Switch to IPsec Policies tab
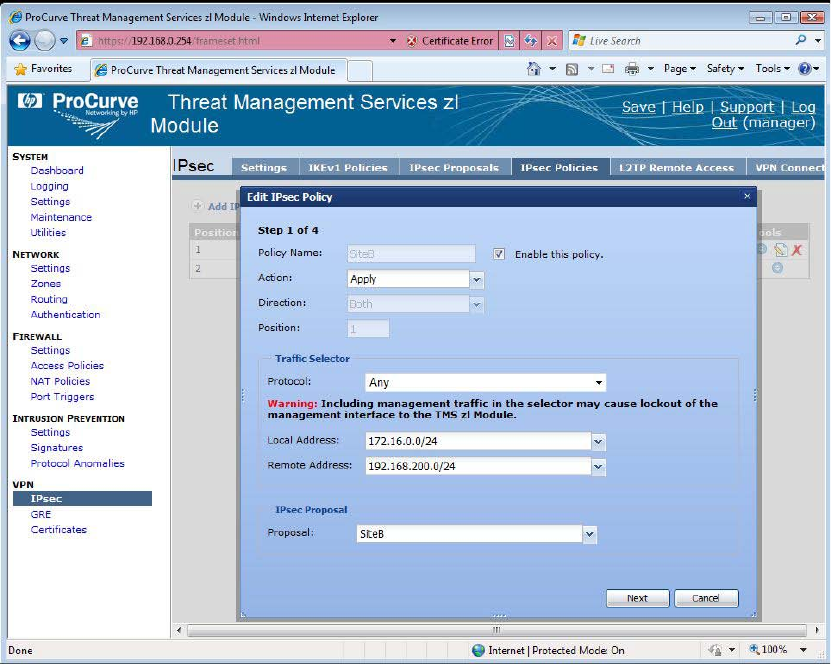This screenshot has width=831, height=664. point(559,167)
